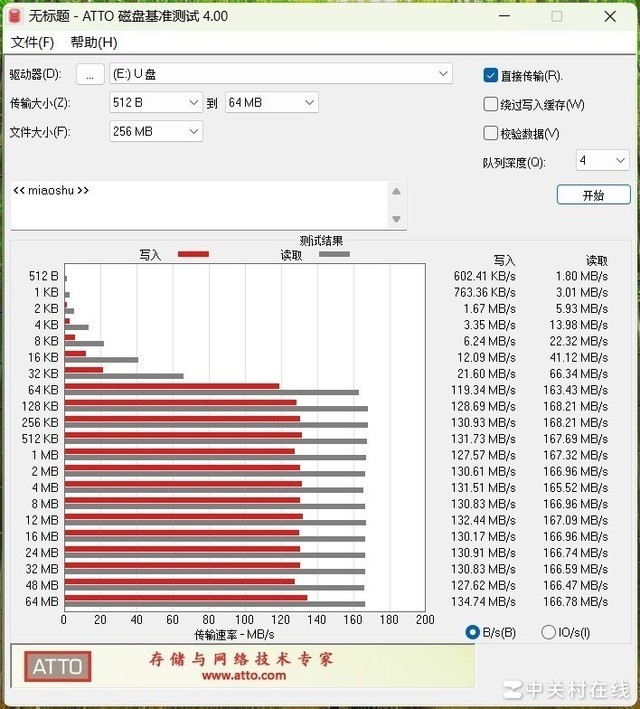640x709 pixels.
Task: Click the 131.73 MB/s write value
Action: pos(484,439)
